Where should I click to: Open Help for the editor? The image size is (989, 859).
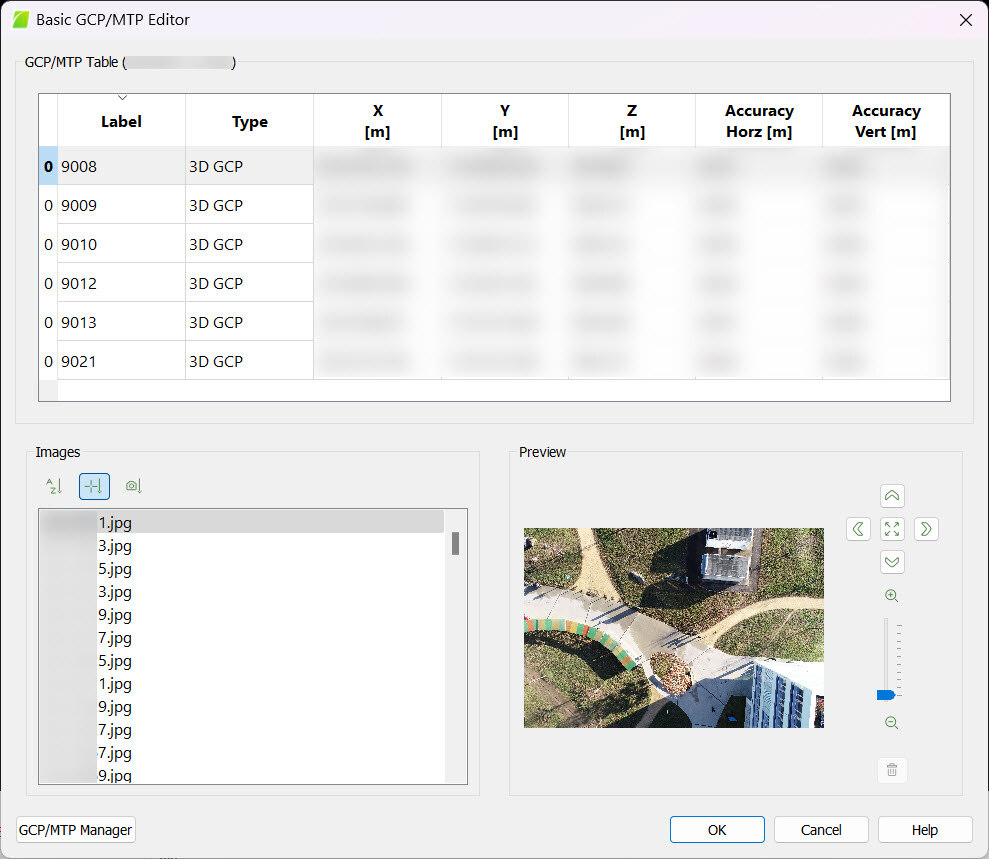[x=924, y=829]
